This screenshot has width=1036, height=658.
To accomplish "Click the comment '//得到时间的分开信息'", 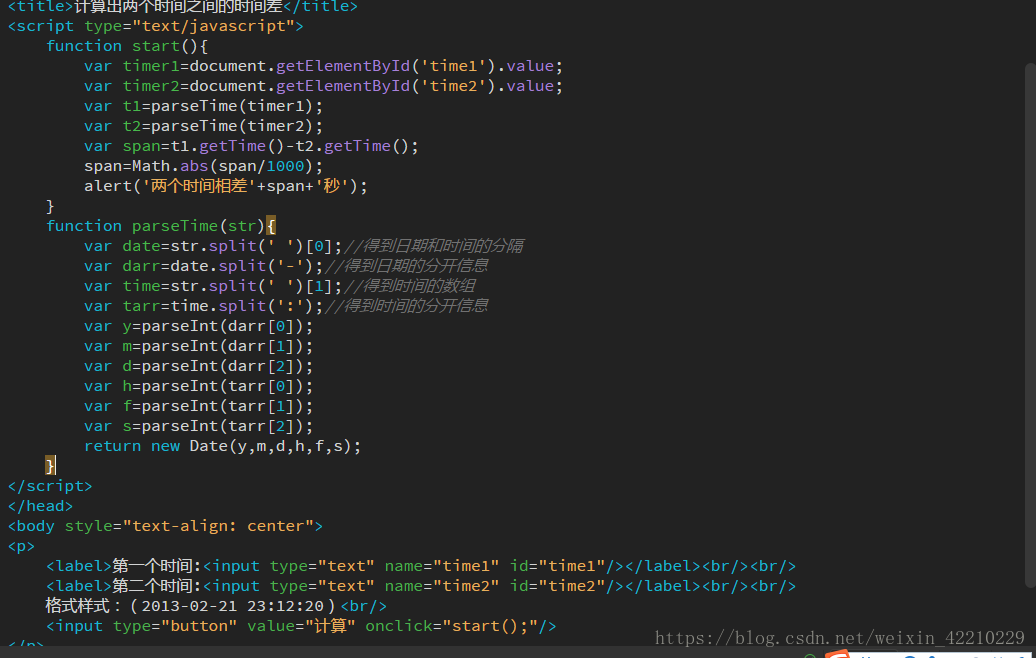I will [x=406, y=306].
